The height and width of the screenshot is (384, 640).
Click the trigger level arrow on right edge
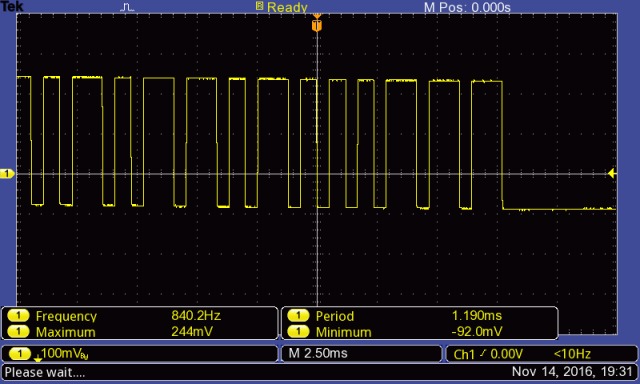point(612,173)
